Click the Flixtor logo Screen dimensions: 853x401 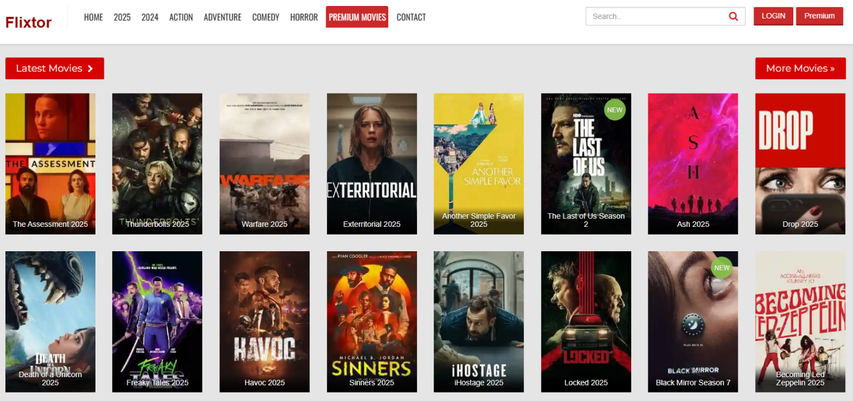[x=28, y=22]
